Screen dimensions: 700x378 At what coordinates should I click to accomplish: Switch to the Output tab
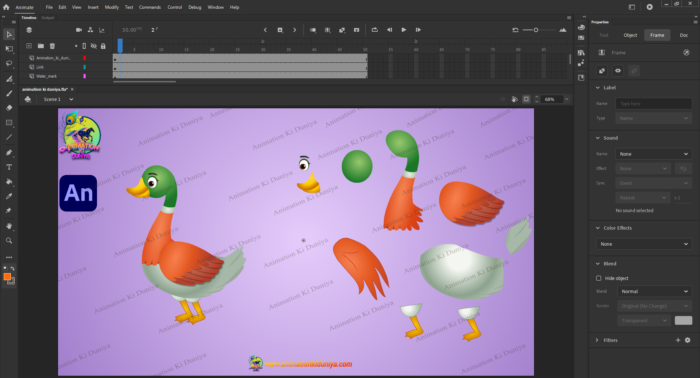[x=47, y=18]
